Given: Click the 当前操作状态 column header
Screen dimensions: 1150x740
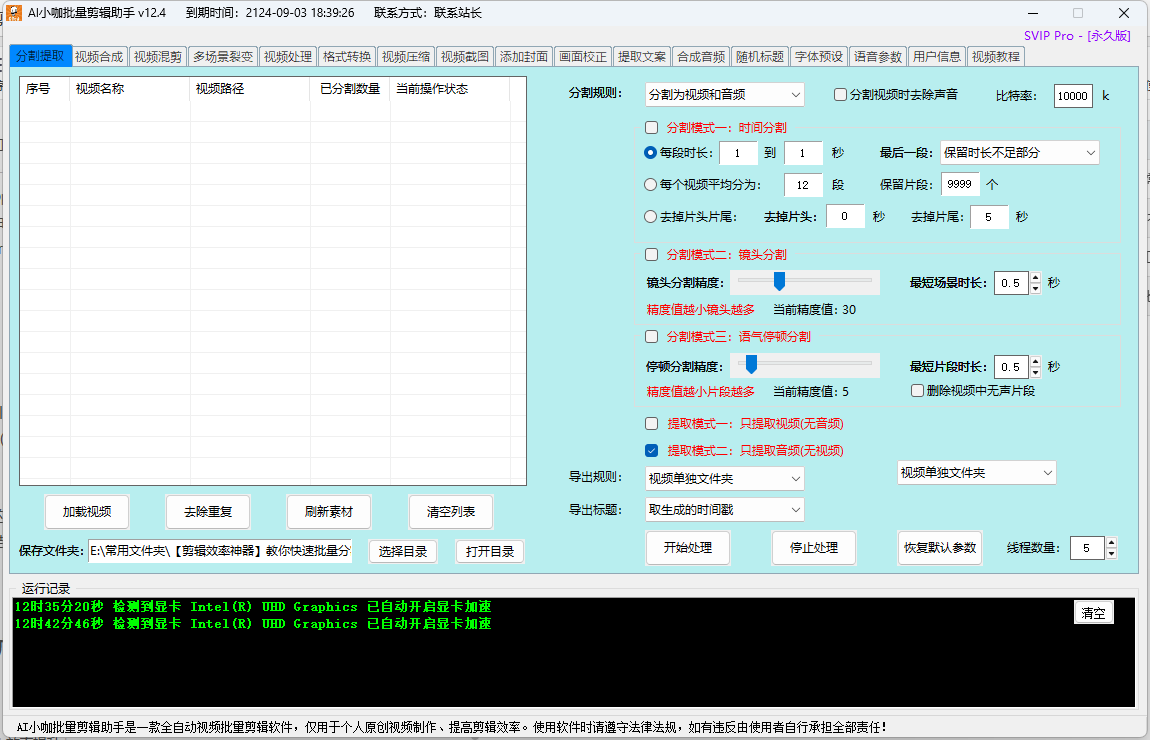Looking at the screenshot, I should click(x=449, y=89).
